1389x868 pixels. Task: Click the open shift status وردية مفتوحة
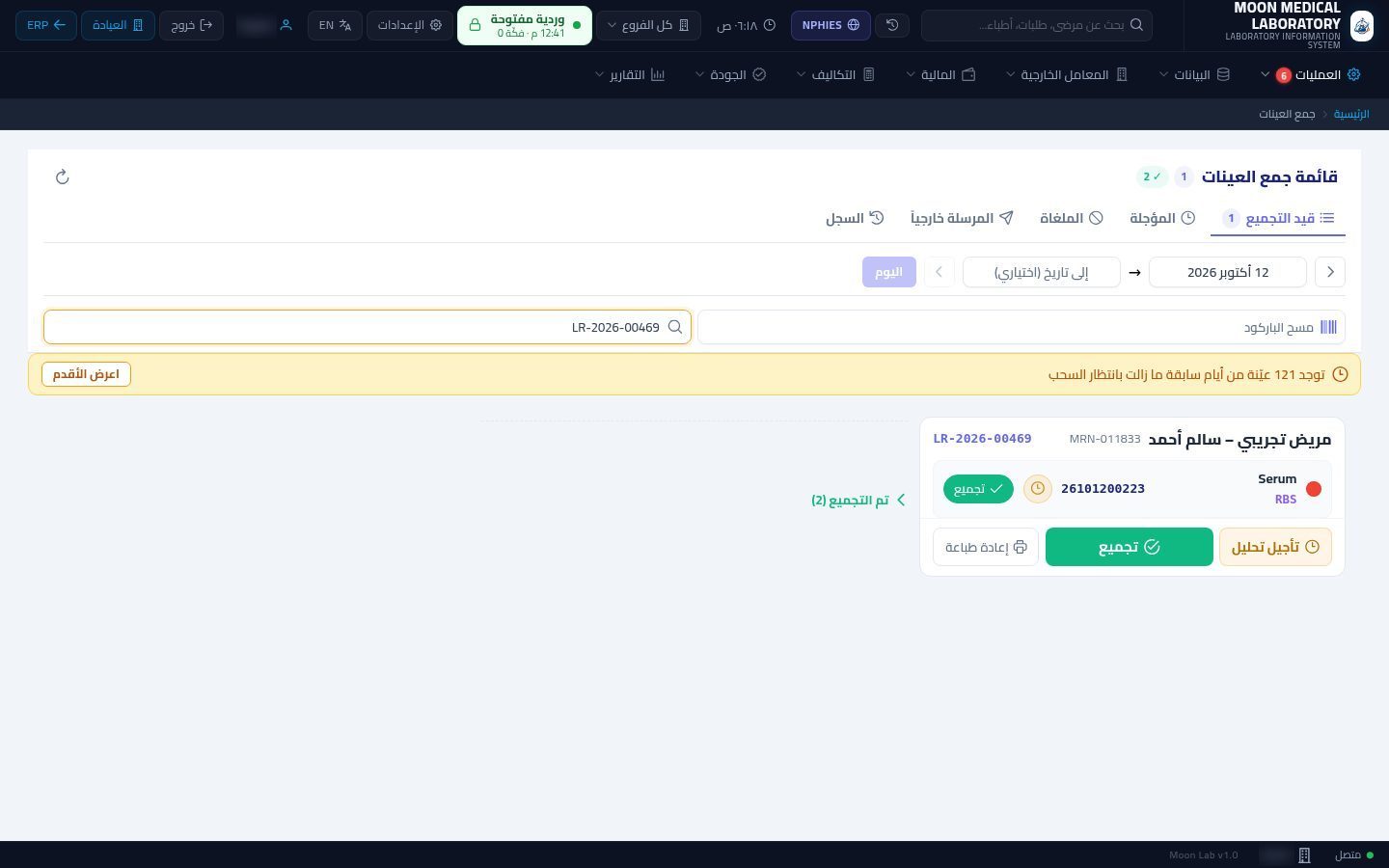pos(525,25)
